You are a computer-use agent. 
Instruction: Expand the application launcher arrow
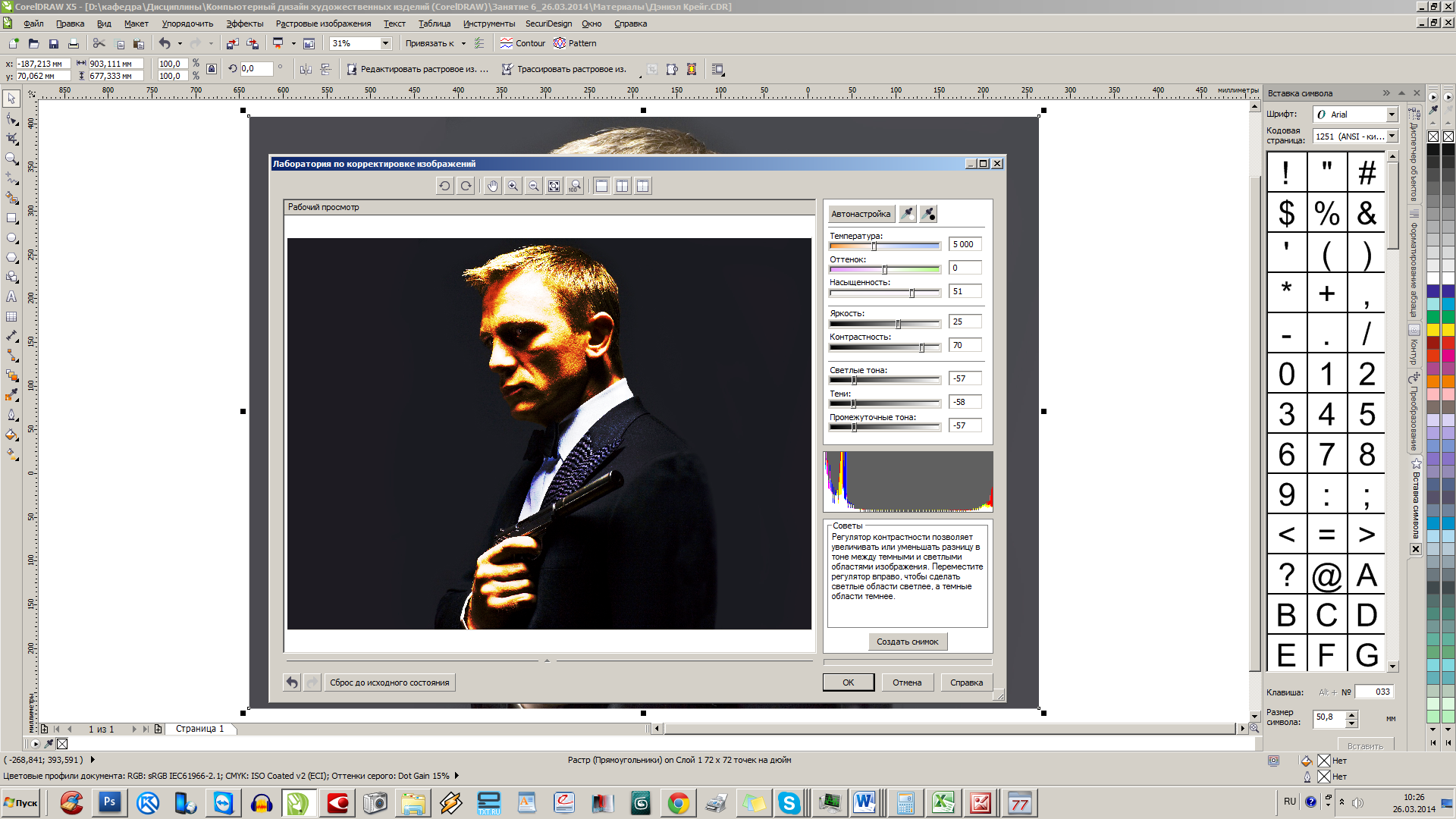pyautogui.click(x=293, y=43)
